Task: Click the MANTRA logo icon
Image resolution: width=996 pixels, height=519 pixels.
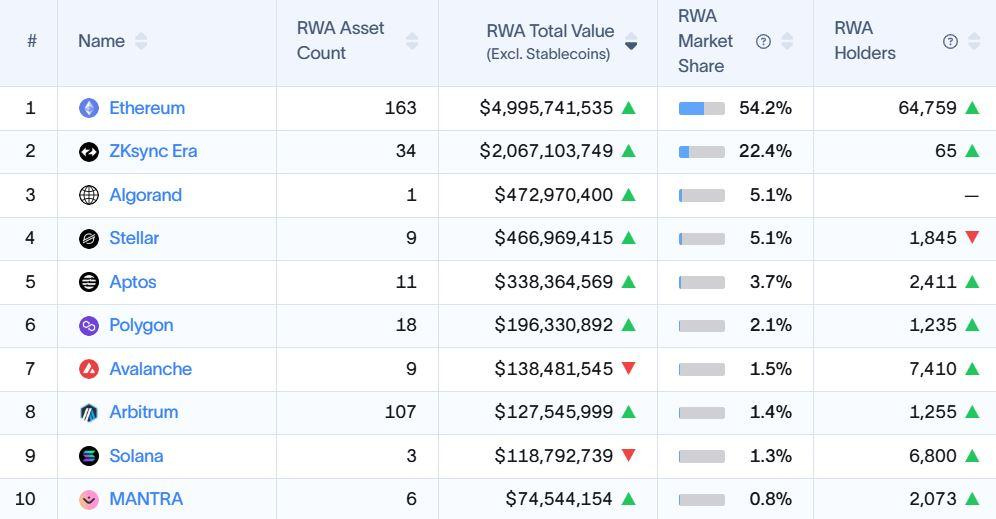Action: click(x=89, y=499)
